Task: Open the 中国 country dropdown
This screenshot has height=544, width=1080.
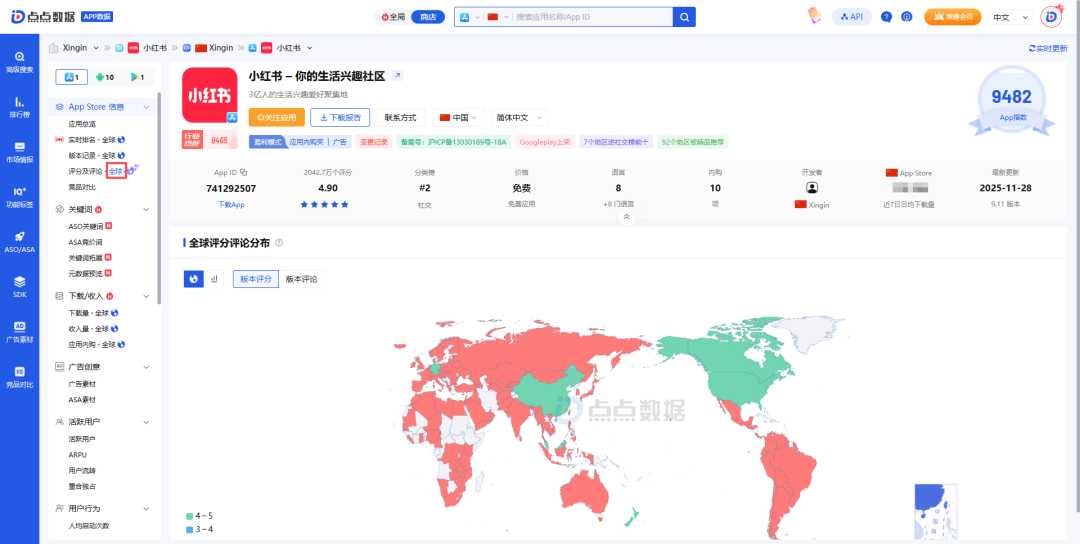Action: point(459,118)
